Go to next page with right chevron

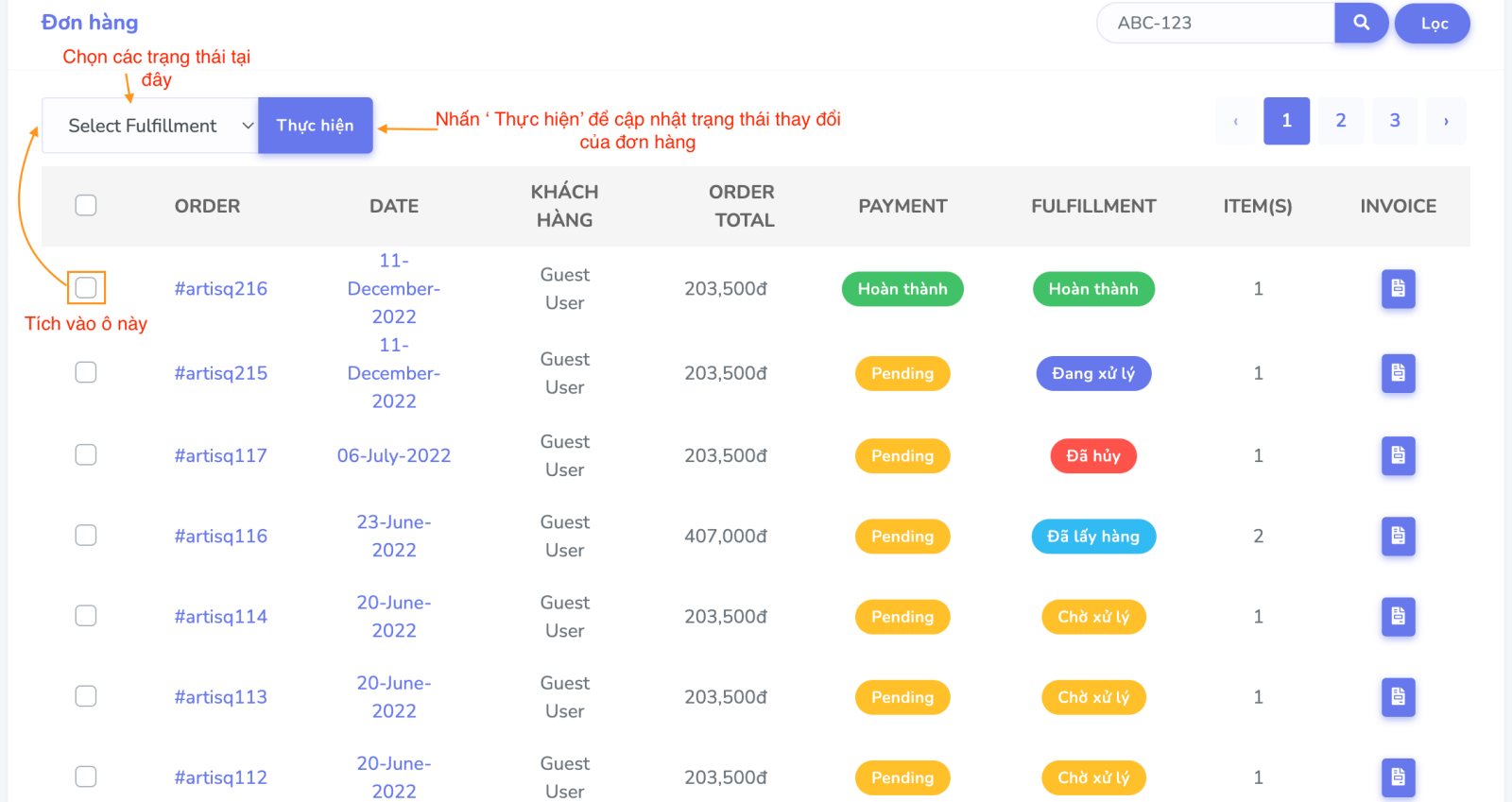[x=1446, y=121]
